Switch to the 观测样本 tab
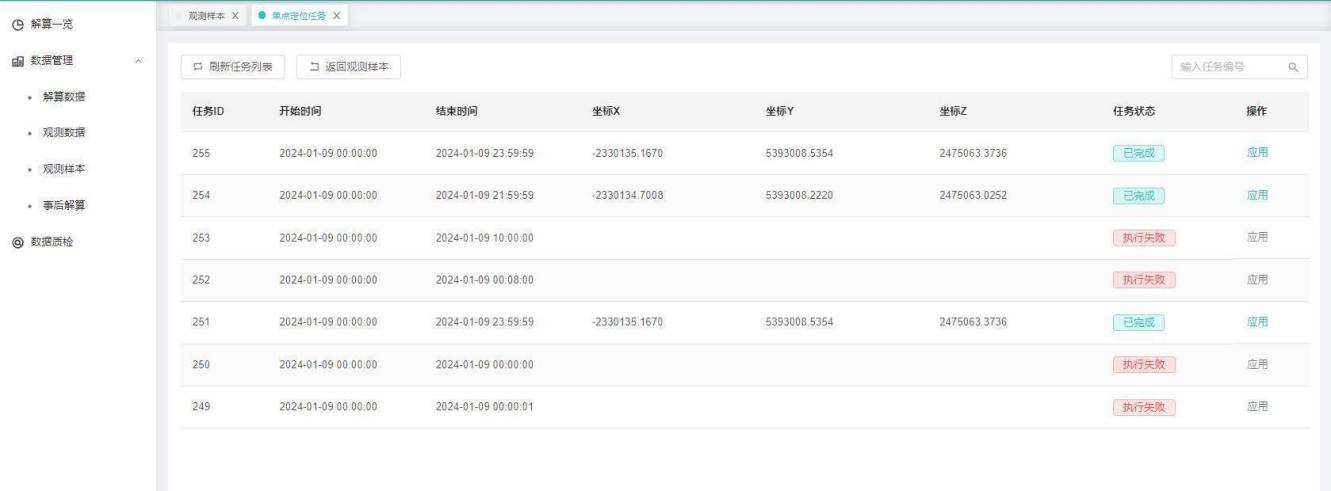The image size is (1331, 491). point(199,16)
